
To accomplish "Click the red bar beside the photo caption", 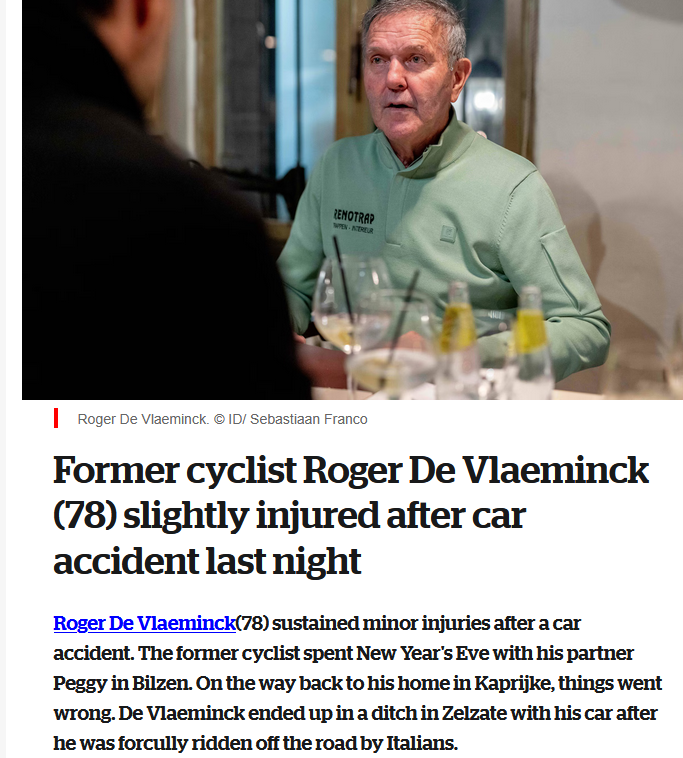I will (x=56, y=419).
